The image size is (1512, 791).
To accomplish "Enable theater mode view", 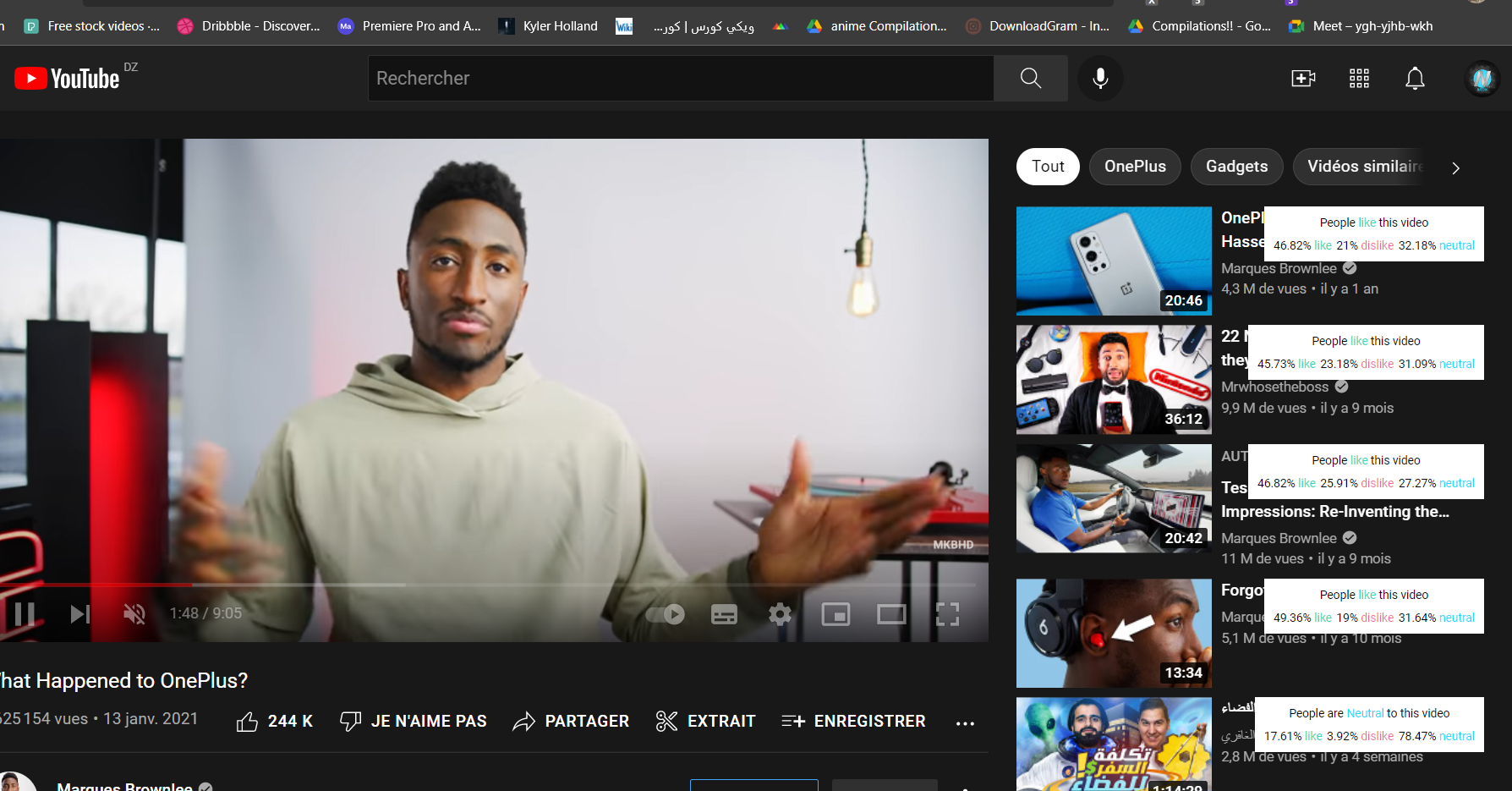I will (x=891, y=614).
